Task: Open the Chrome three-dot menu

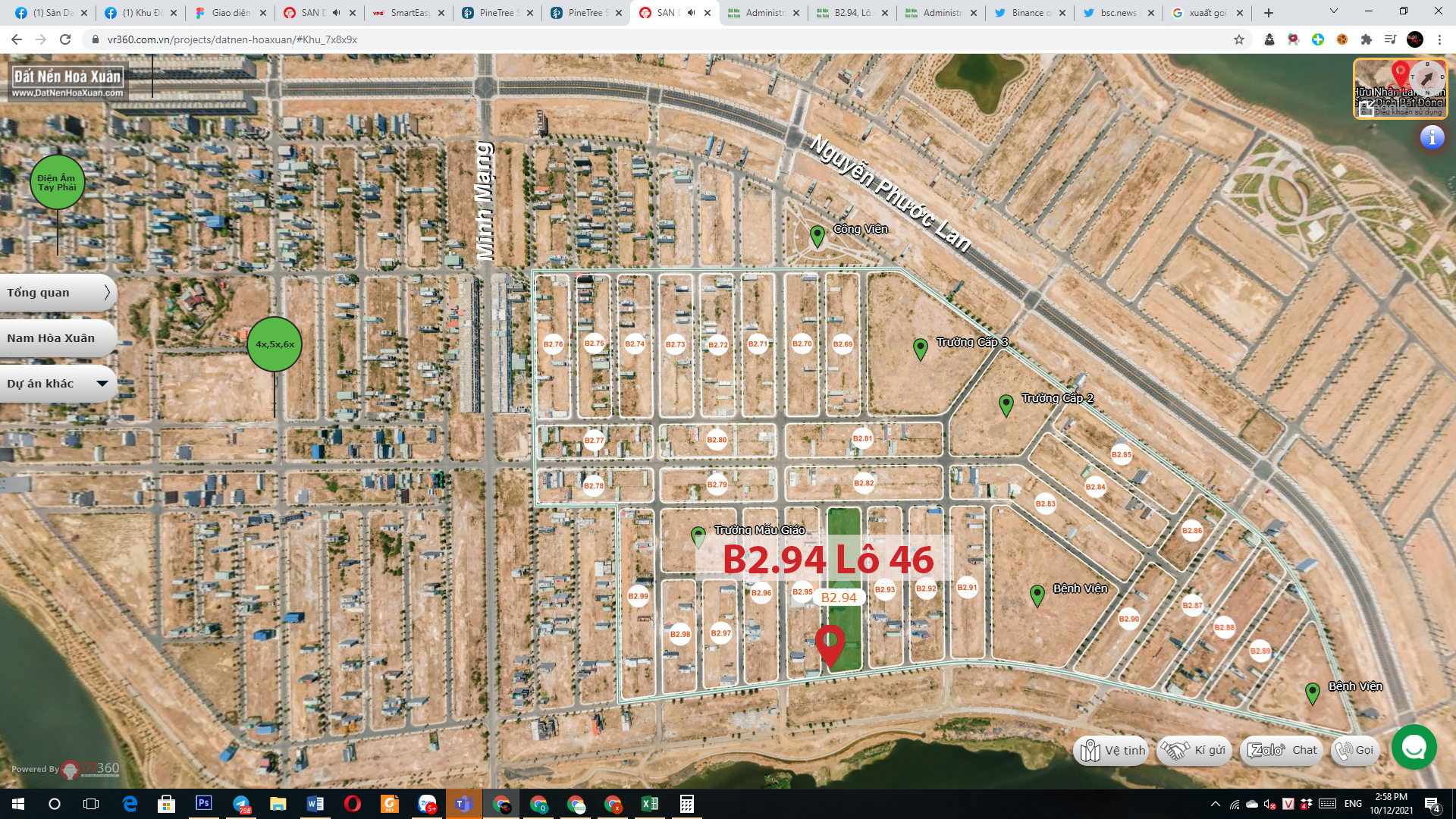Action: coord(1439,39)
